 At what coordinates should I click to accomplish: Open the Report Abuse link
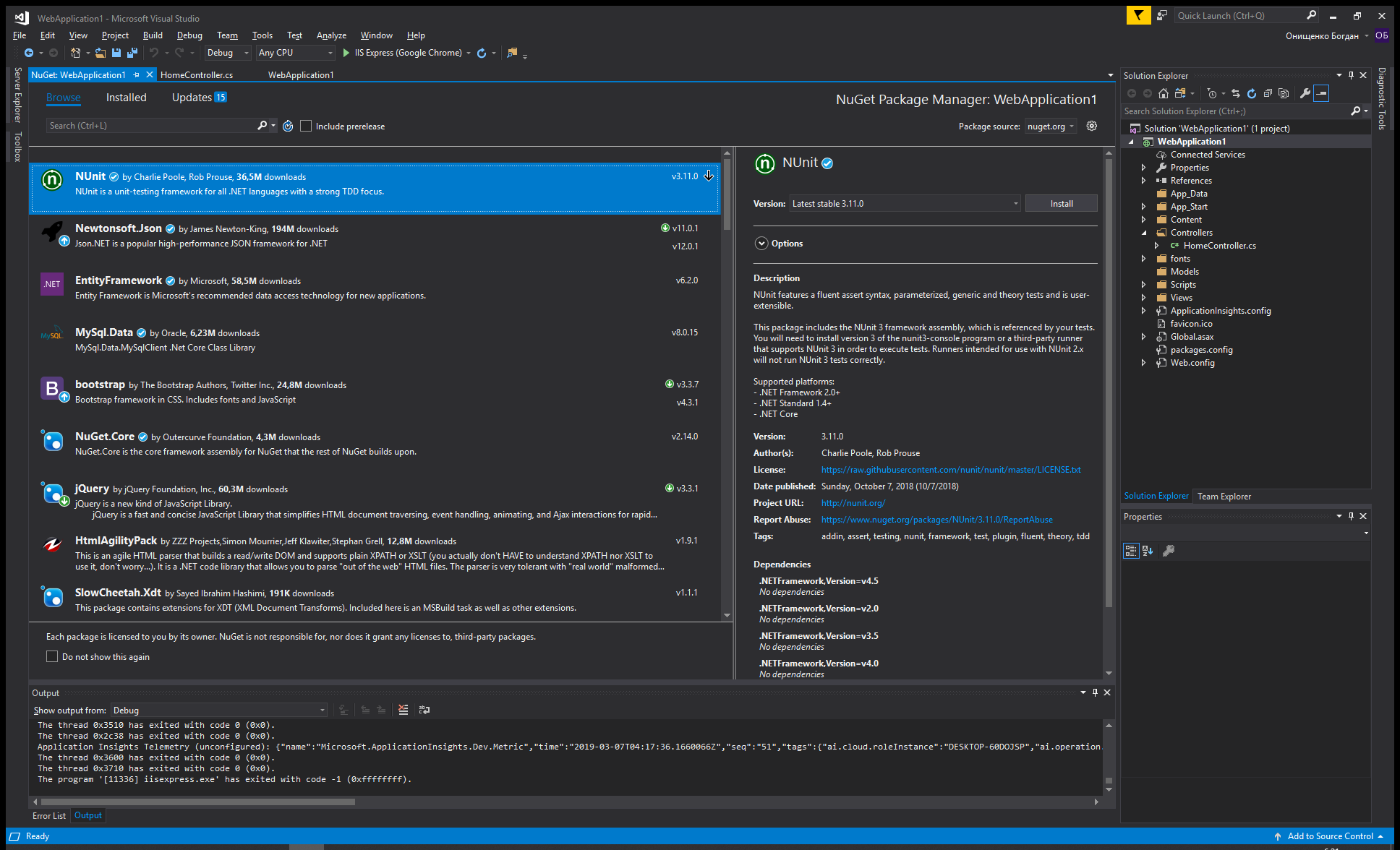(936, 520)
